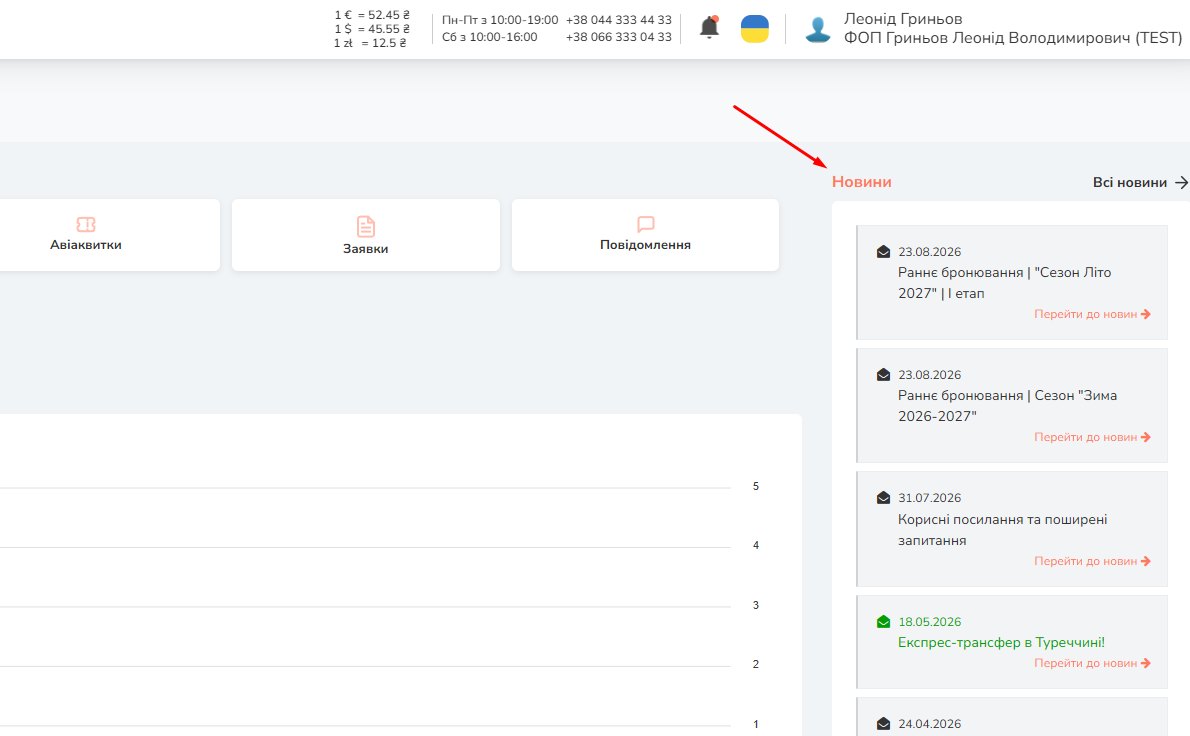Click news title "Корисні посилання та поширені запитання"
This screenshot has height=736, width=1190.
(x=1003, y=530)
